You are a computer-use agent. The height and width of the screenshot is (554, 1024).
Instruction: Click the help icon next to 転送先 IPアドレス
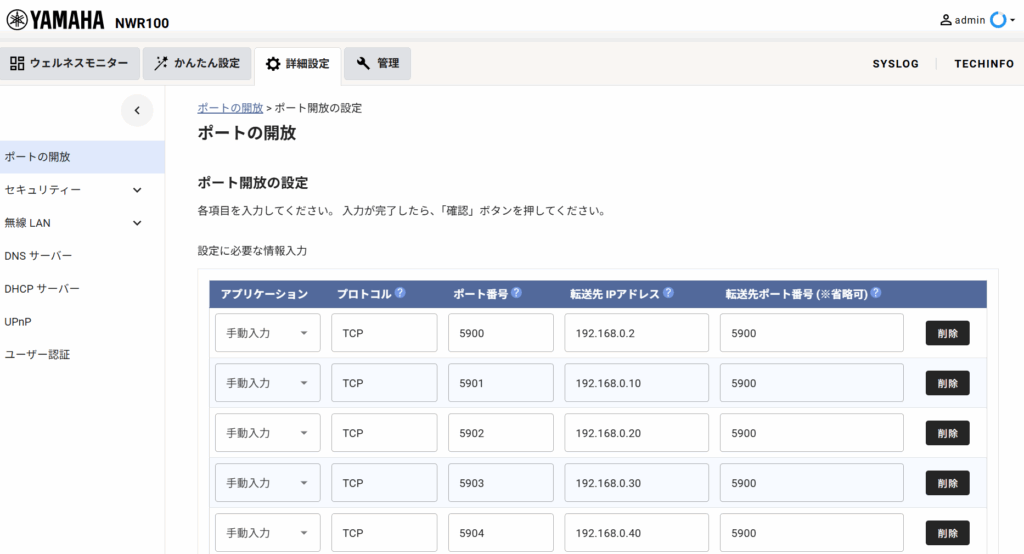[668, 293]
